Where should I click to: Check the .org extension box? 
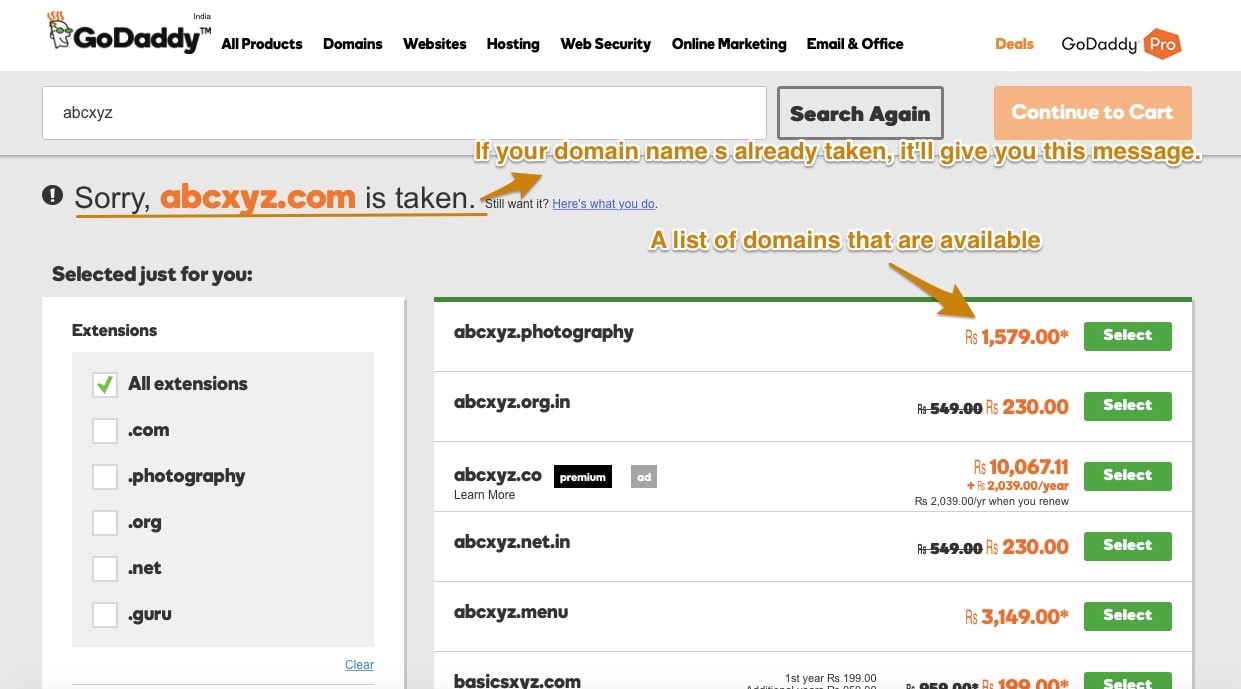point(105,522)
